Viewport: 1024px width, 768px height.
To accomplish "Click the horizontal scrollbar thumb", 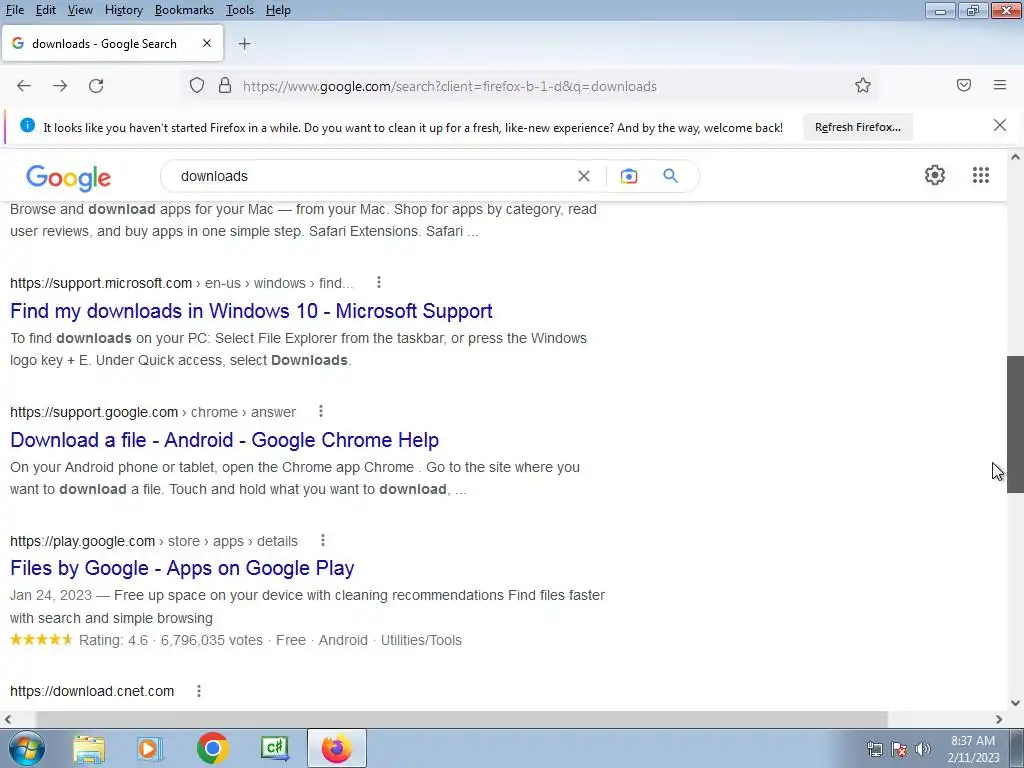I will pyautogui.click(x=462, y=719).
